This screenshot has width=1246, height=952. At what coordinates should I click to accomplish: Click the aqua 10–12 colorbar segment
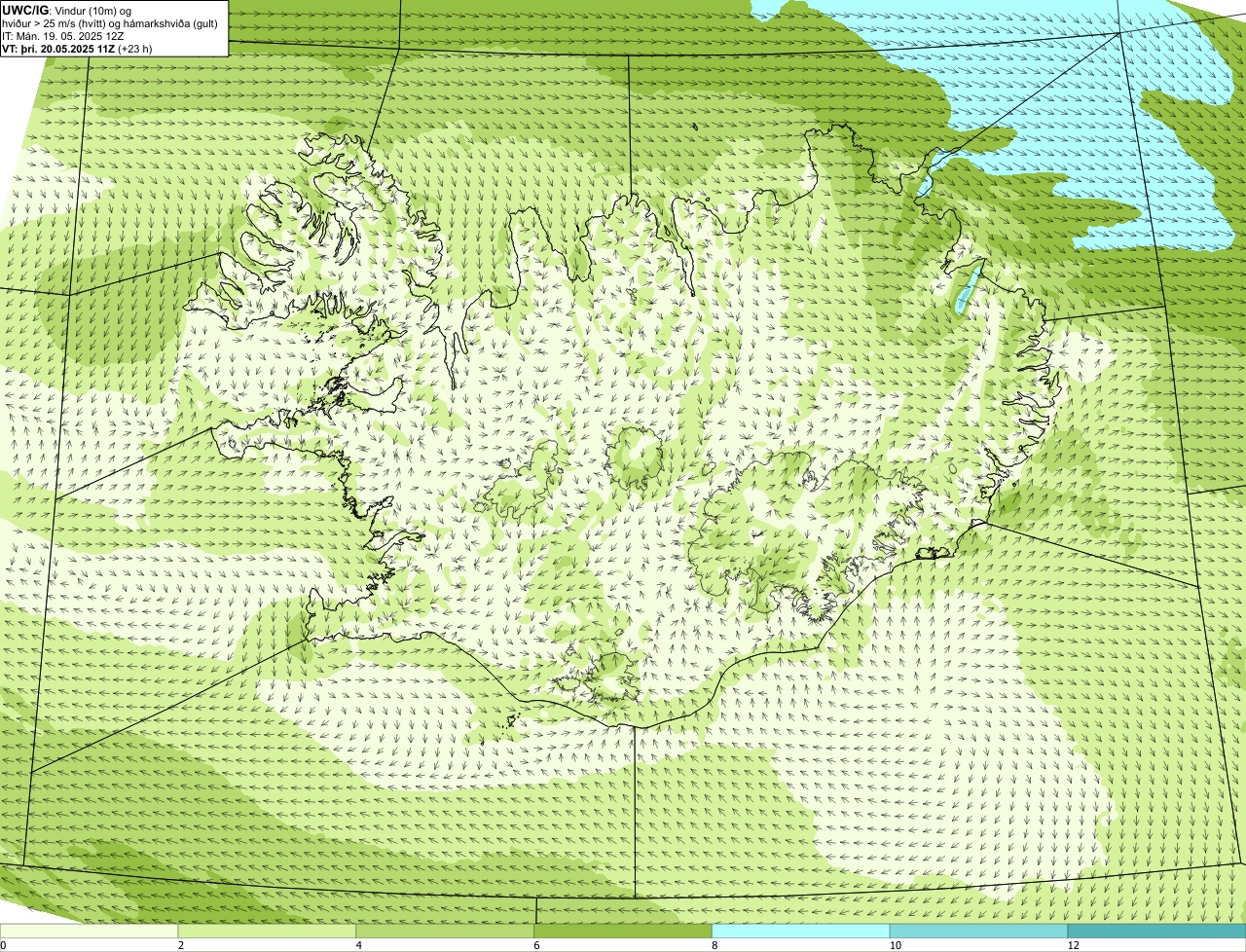click(x=979, y=932)
